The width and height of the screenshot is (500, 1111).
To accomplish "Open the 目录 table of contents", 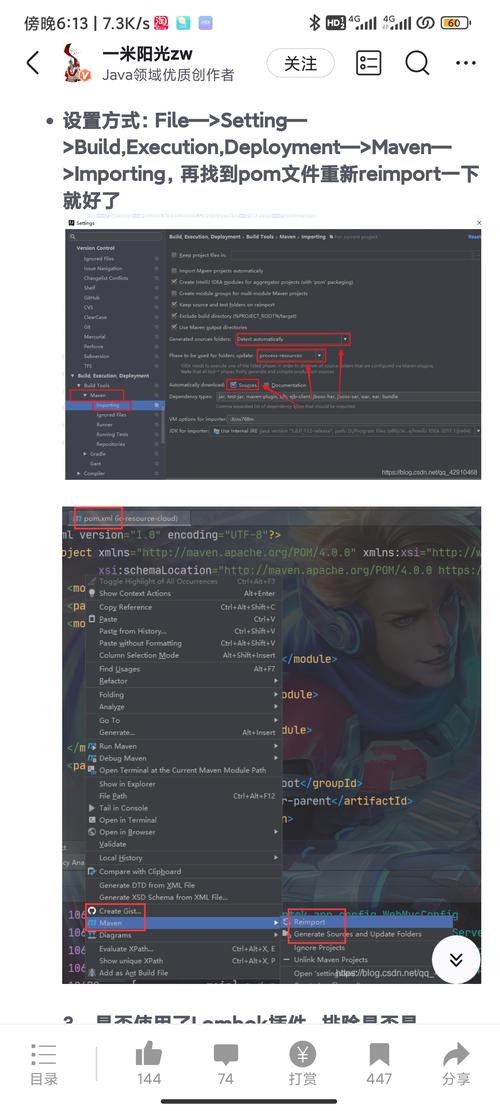I will [x=44, y=1064].
